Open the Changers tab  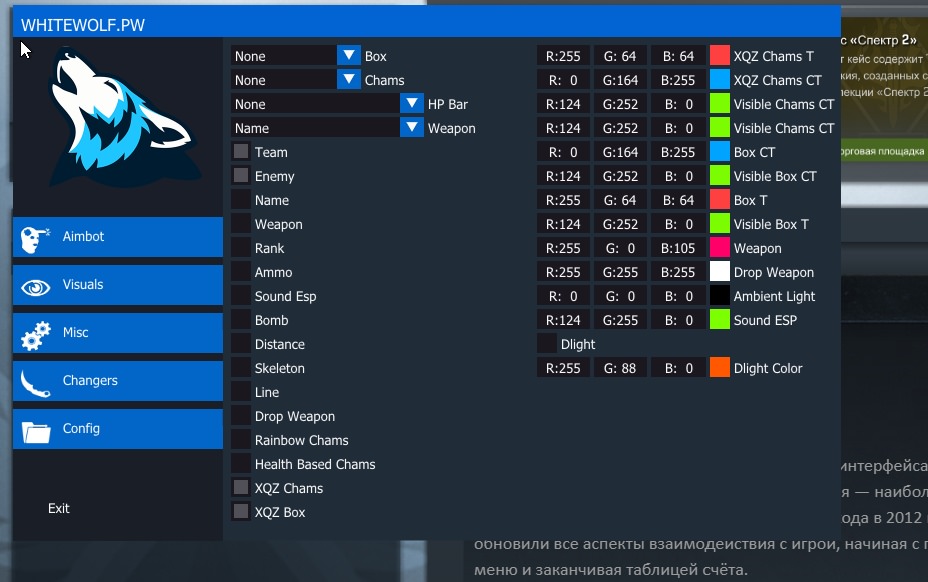(x=118, y=381)
